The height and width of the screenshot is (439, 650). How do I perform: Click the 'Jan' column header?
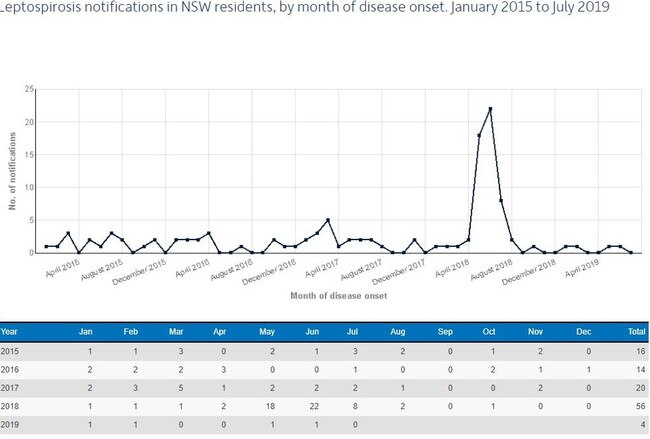pyautogui.click(x=86, y=332)
